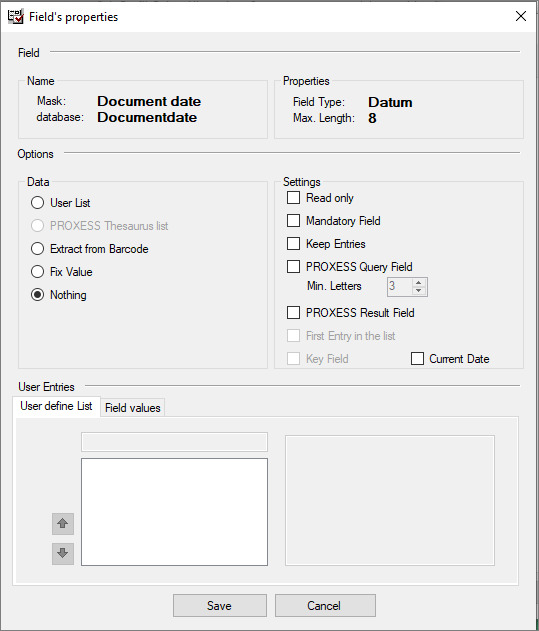Screen dimensions: 539x631
Task: Click the Field's properties title bar icon
Action: pyautogui.click(x=16, y=16)
